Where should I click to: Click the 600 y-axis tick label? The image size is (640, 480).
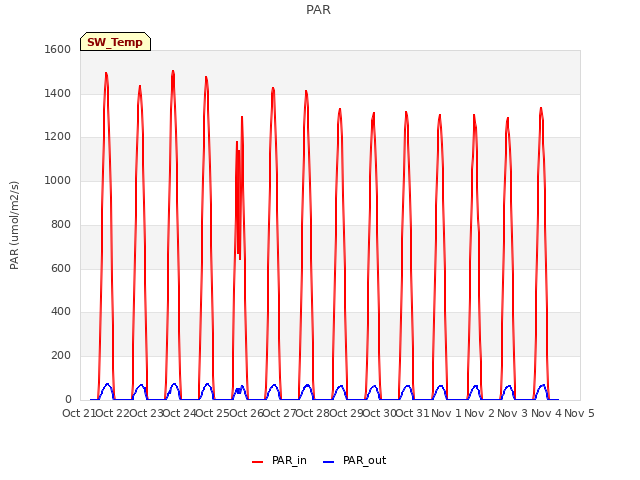pyautogui.click(x=61, y=268)
